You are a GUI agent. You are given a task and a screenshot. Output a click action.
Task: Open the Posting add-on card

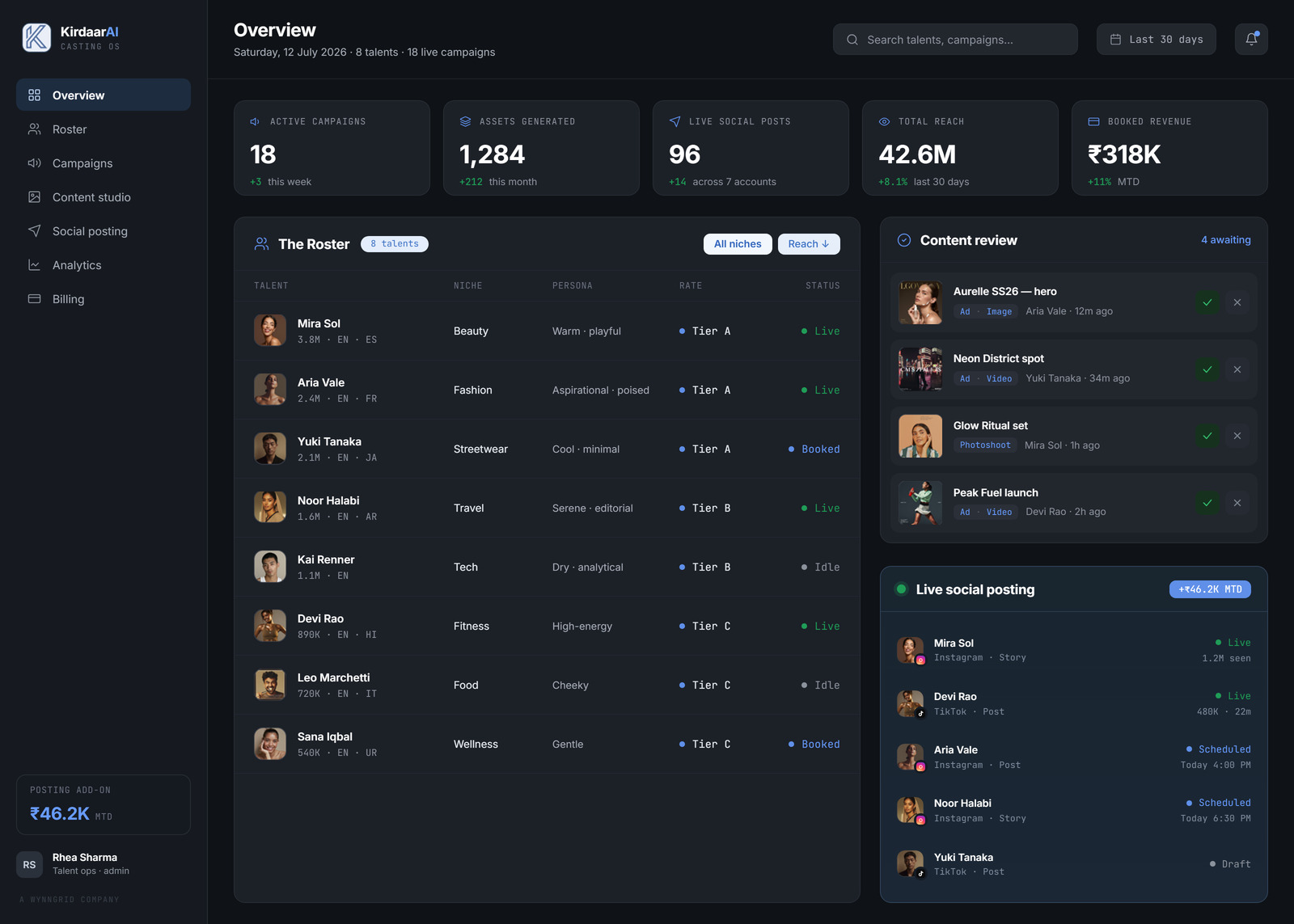[104, 805]
